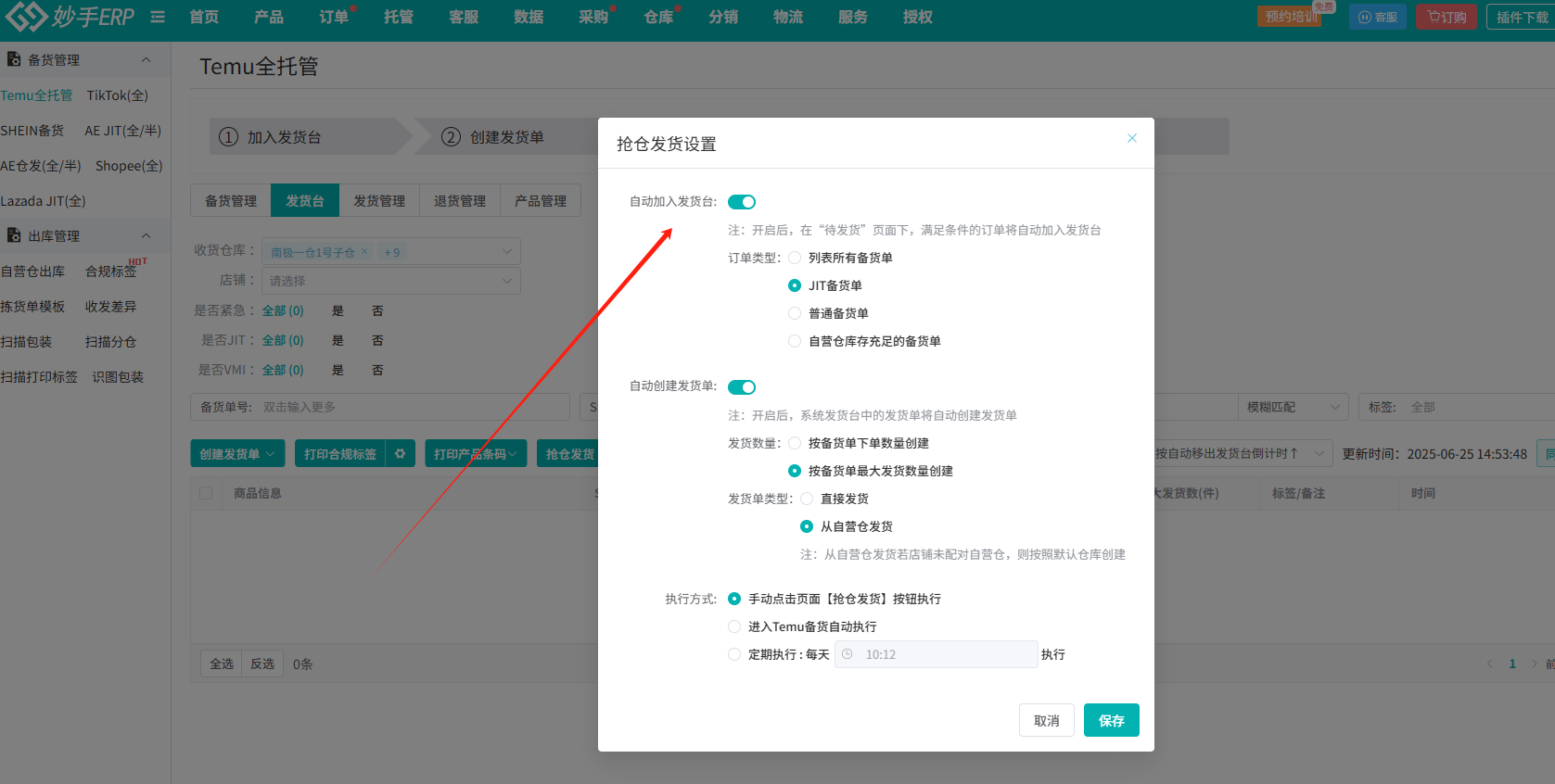Screen dimensions: 1555x784
Task: Select the 列表所有备货单 radio option
Action: click(x=795, y=258)
